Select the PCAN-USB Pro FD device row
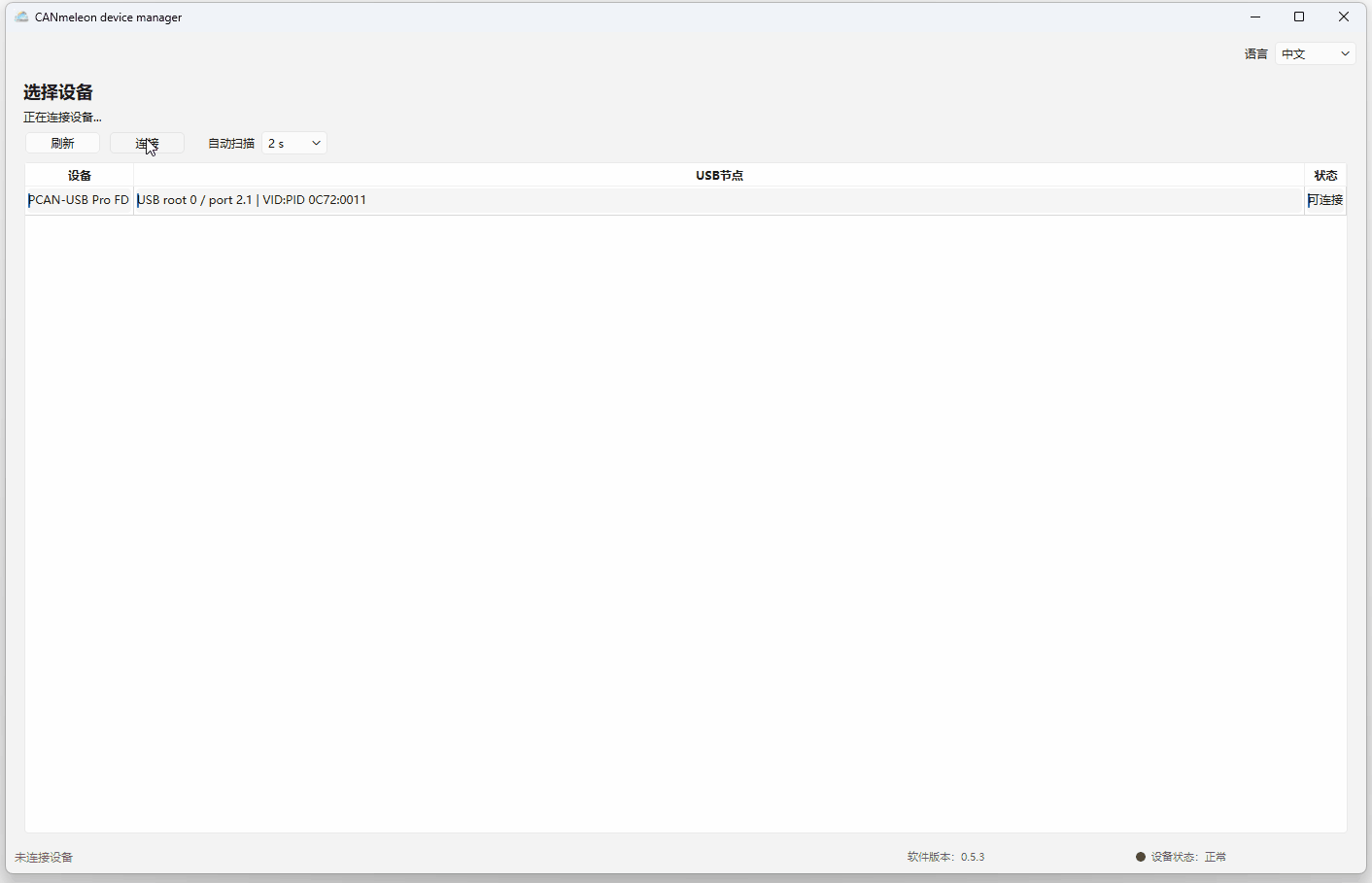This screenshot has width=1372, height=883. click(x=685, y=200)
